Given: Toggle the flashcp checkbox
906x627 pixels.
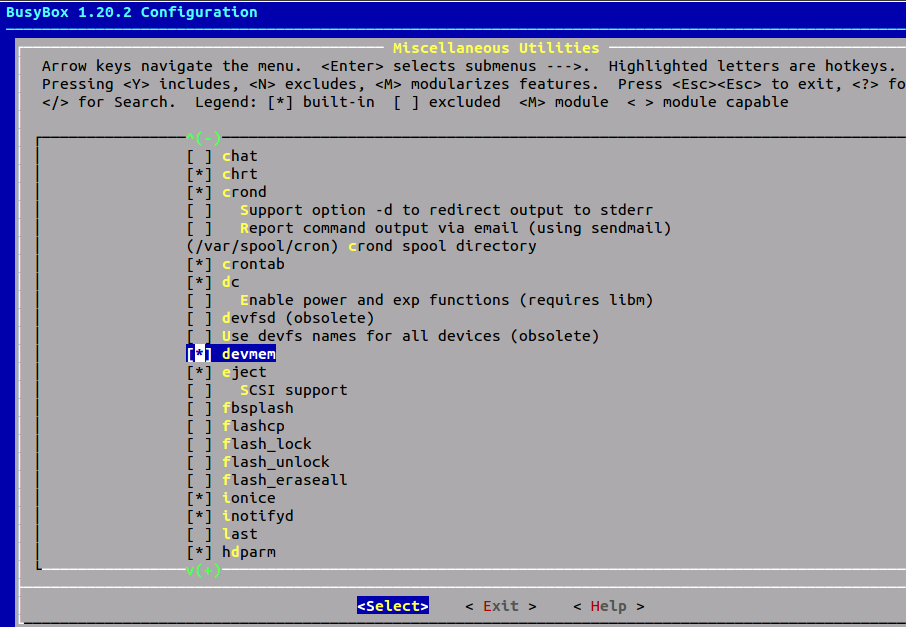Looking at the screenshot, I should tap(199, 426).
